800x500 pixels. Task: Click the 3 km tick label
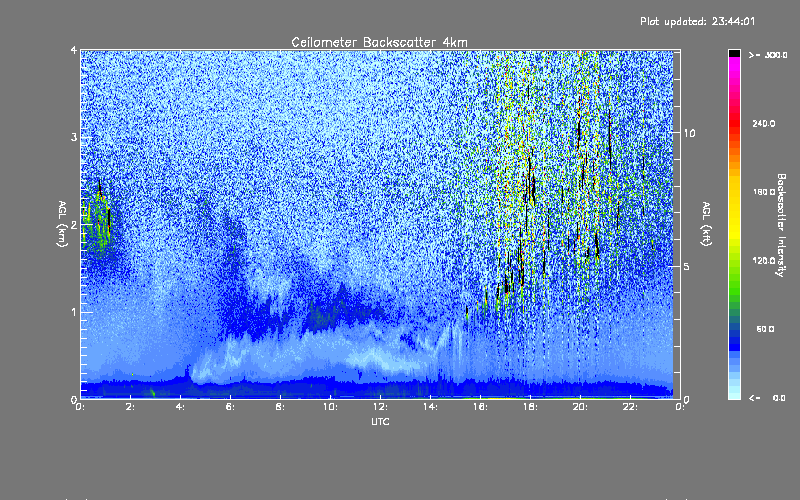[x=74, y=137]
